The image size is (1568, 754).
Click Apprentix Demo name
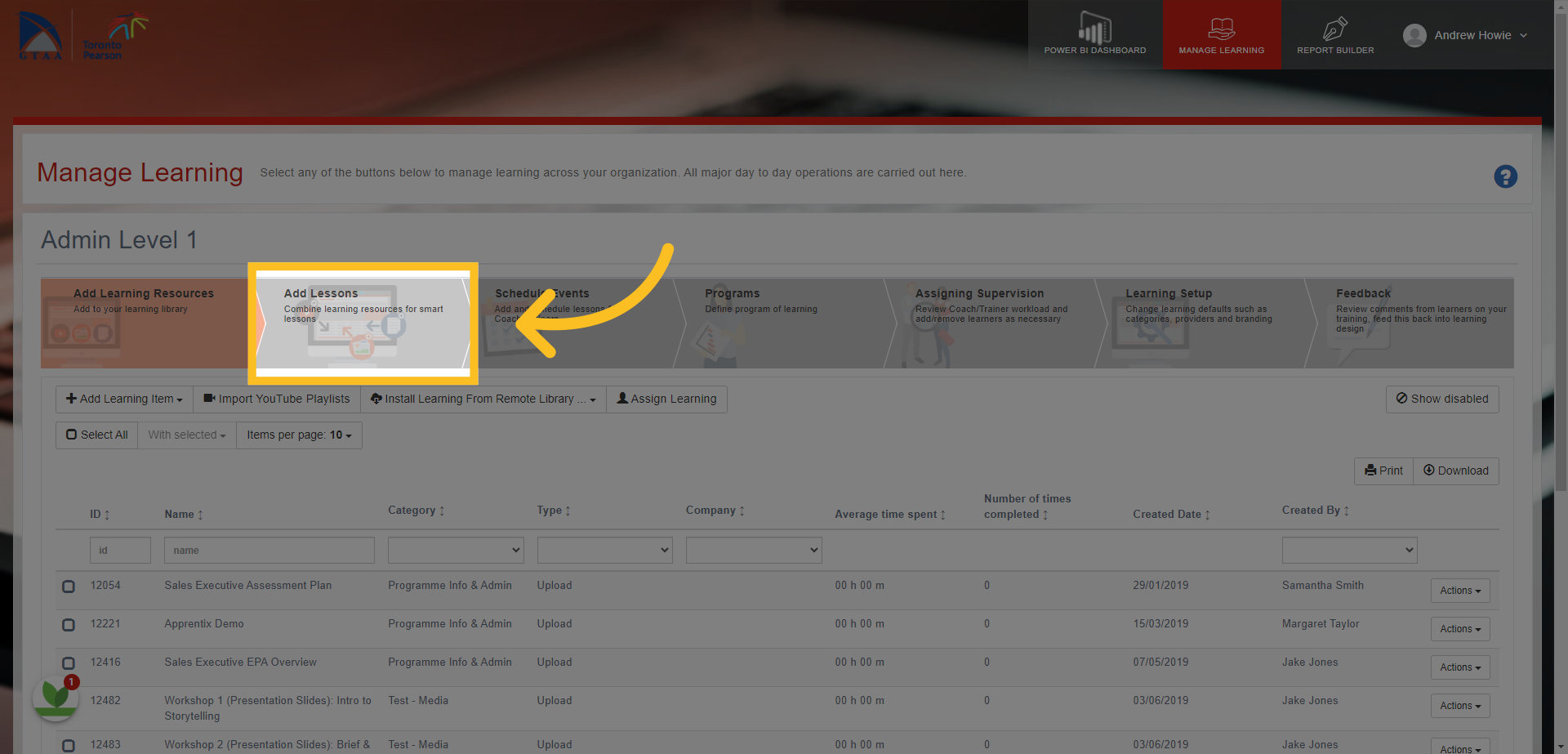pyautogui.click(x=204, y=624)
